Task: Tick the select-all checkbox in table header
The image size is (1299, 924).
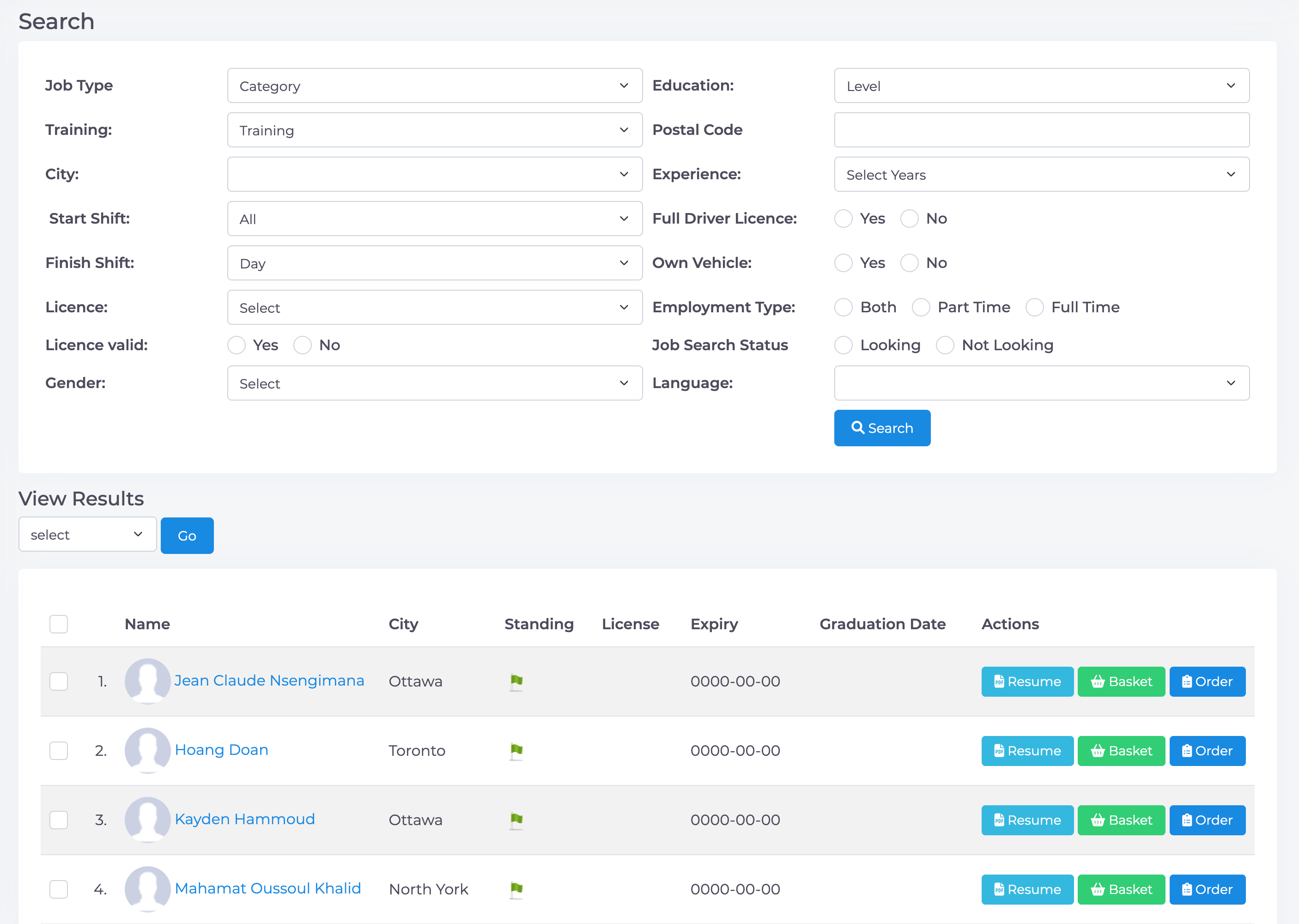Action: [x=59, y=624]
